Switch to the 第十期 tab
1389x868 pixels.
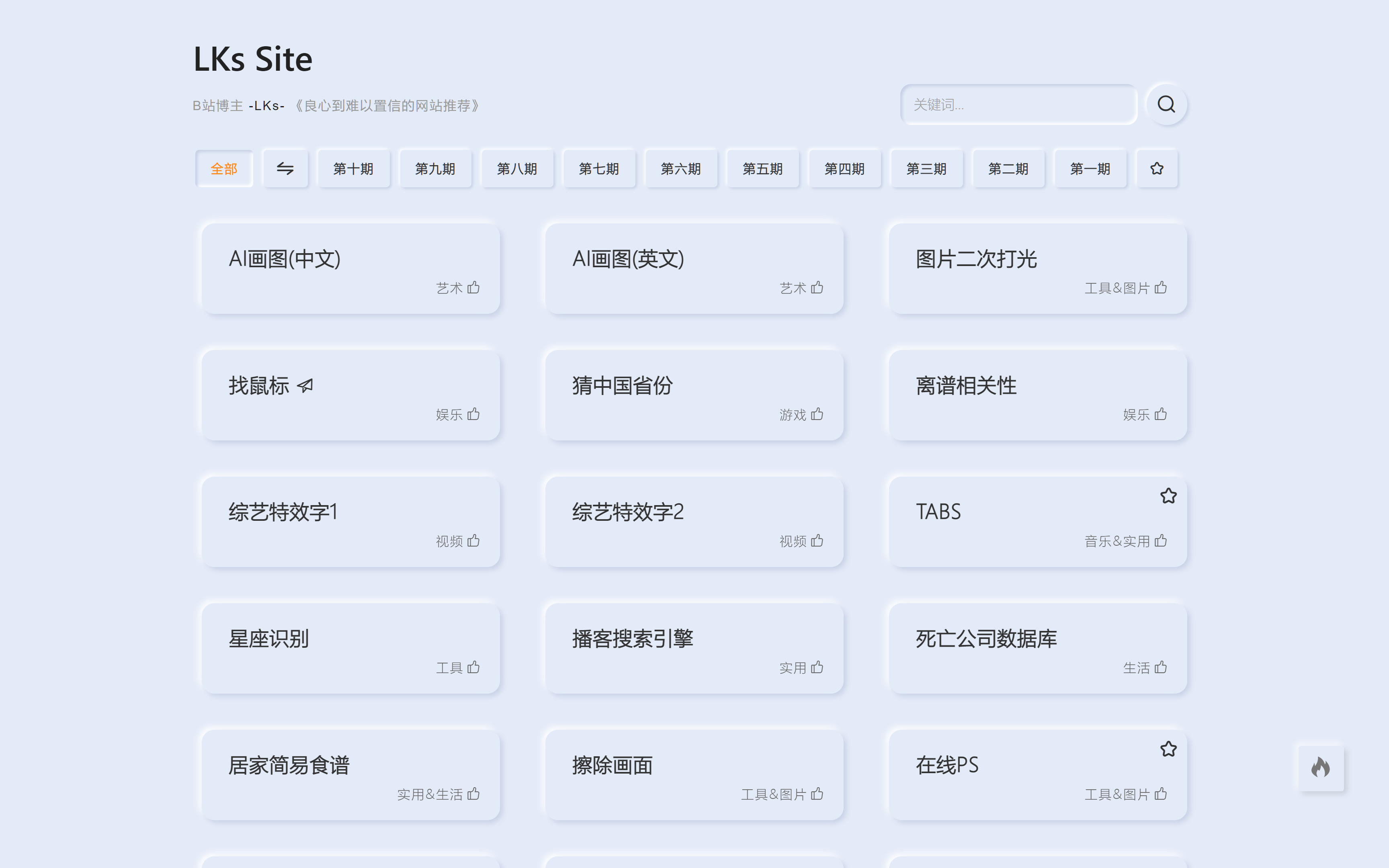[x=353, y=168]
